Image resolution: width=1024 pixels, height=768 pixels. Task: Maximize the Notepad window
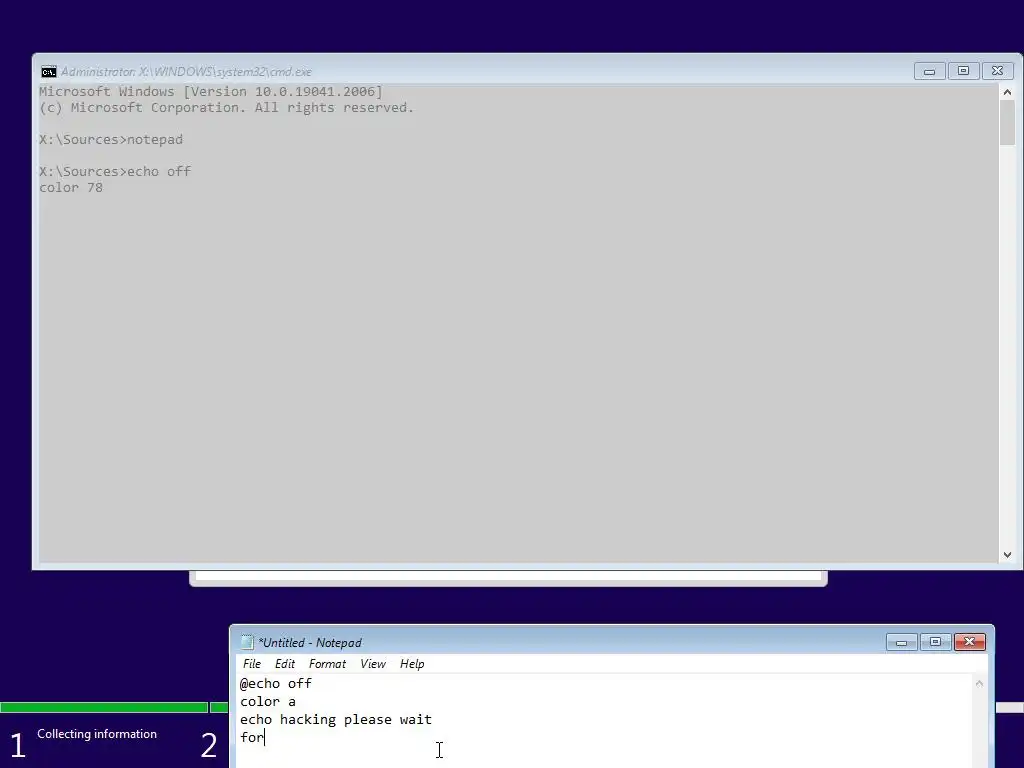pos(935,642)
